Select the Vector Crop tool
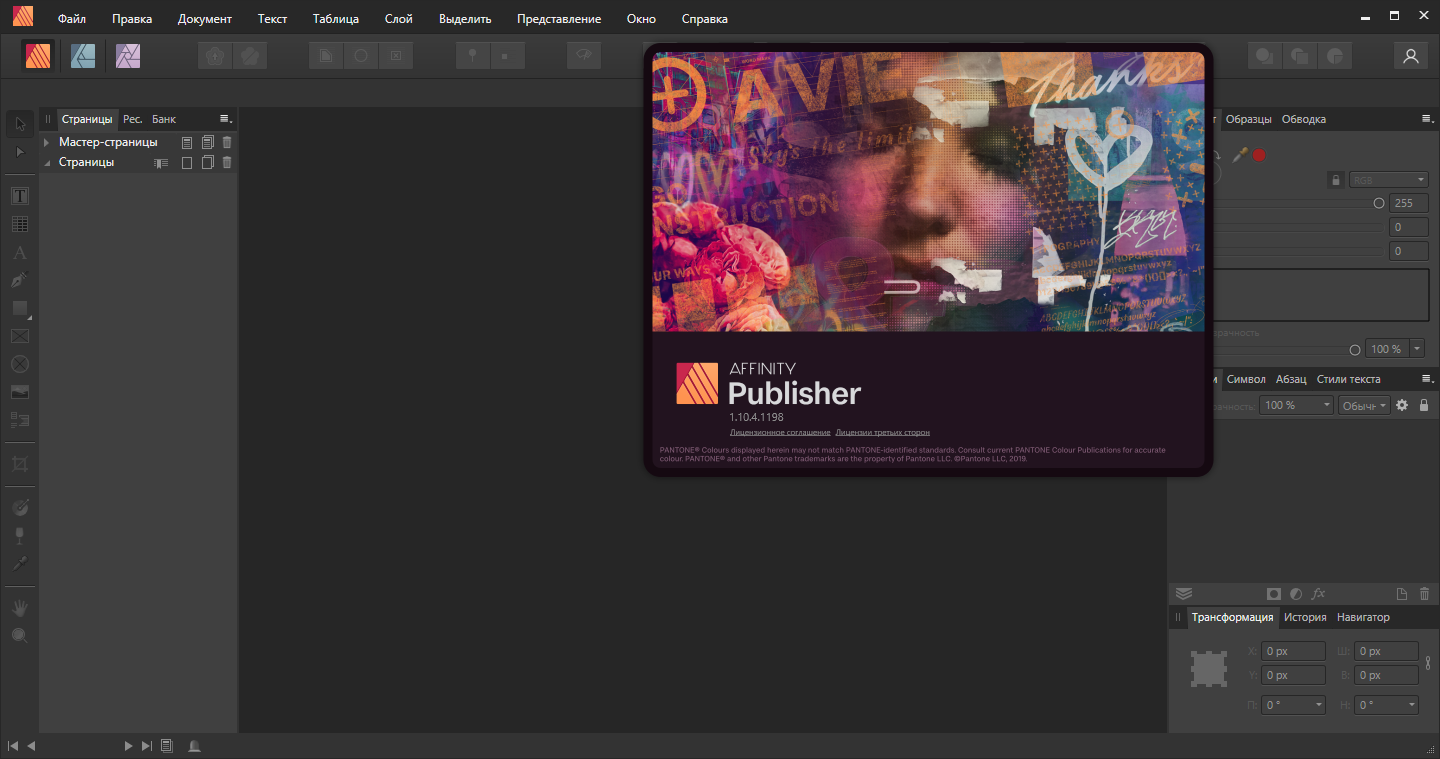1440x759 pixels. [20, 464]
